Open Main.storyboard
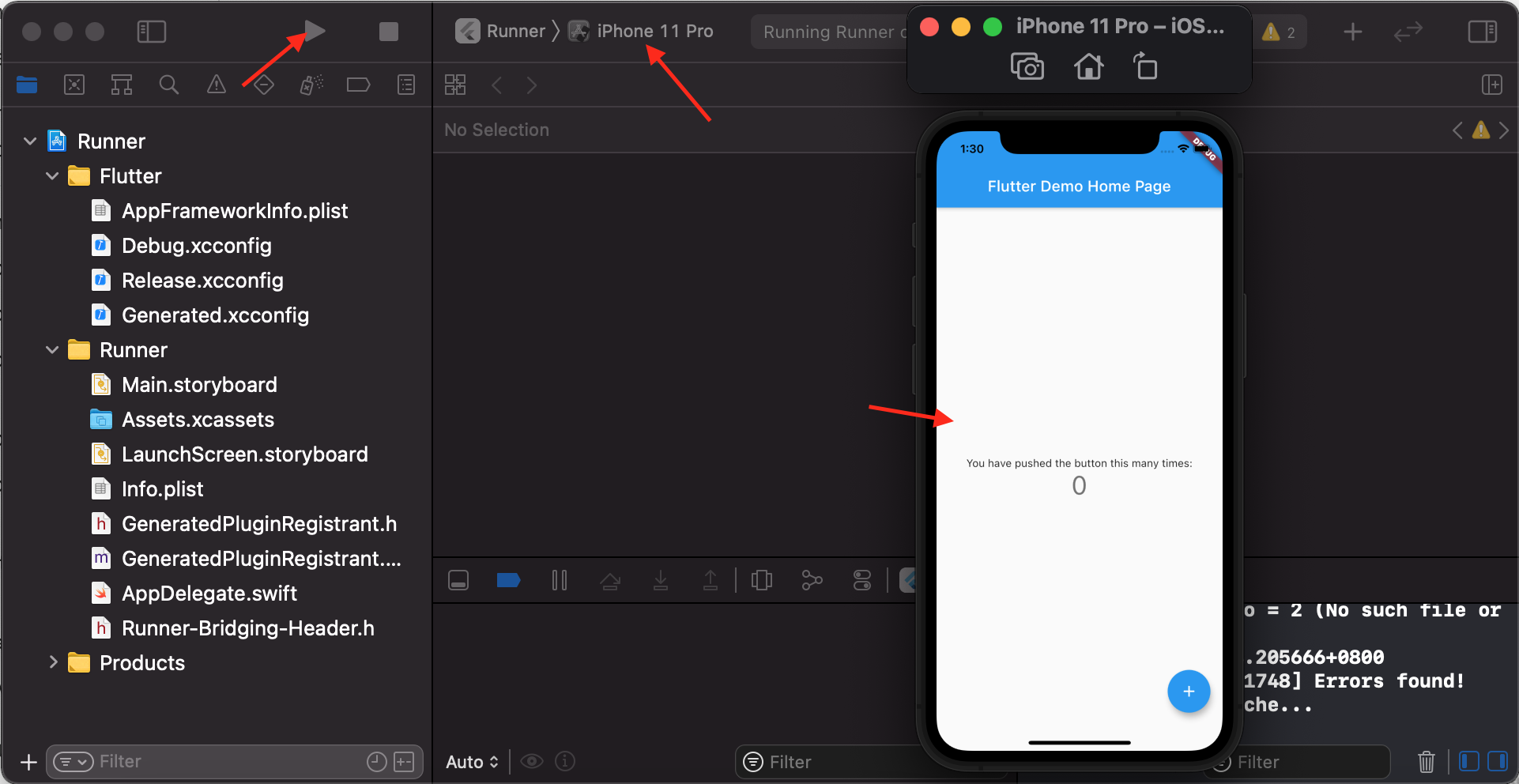The height and width of the screenshot is (784, 1519). coord(199,385)
